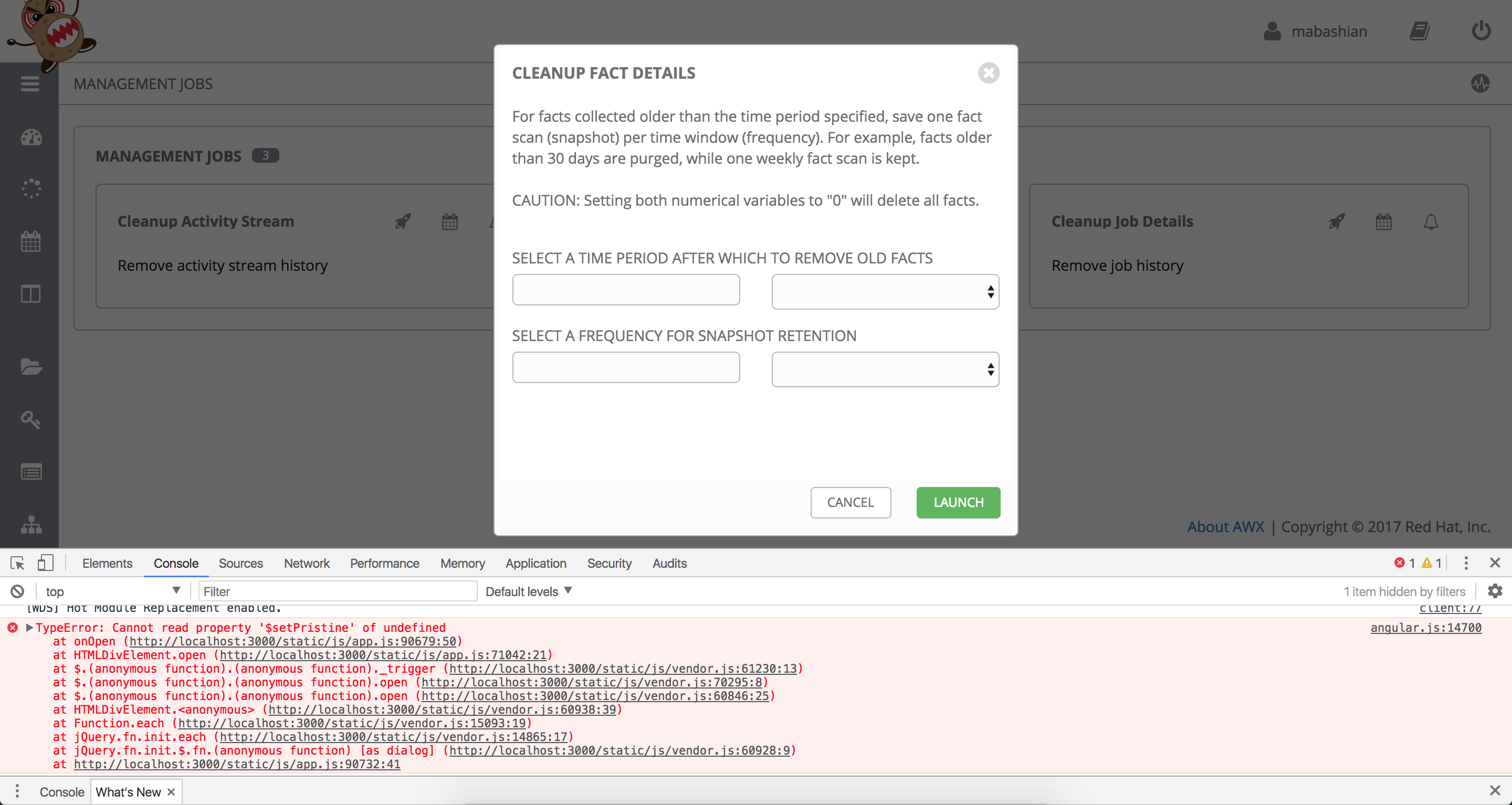
Task: Switch to the Elements tab in DevTools
Action: click(107, 563)
